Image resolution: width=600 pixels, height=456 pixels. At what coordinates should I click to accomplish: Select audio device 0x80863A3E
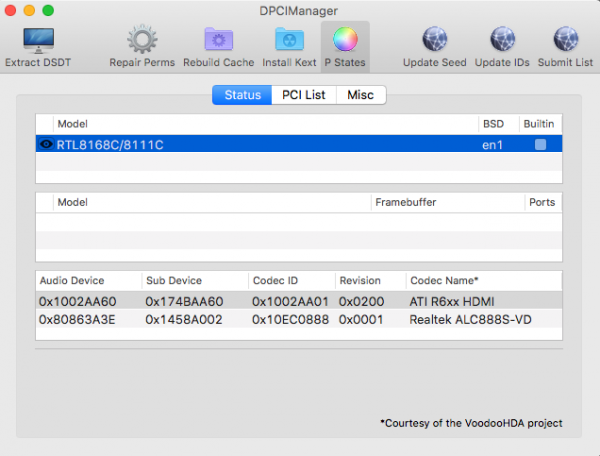click(x=77, y=319)
